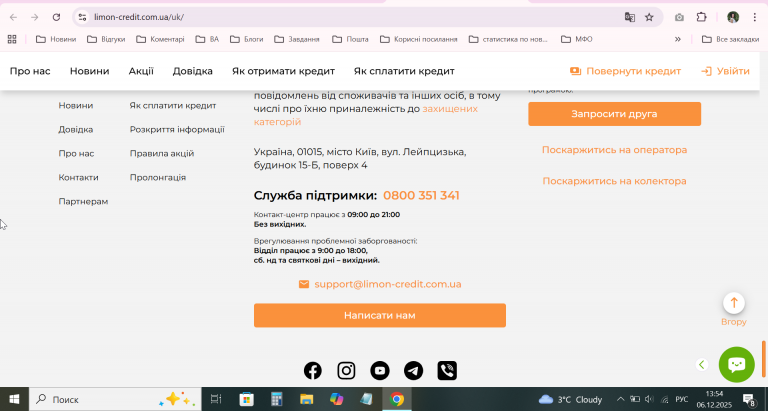Screen dimensions: 768x411
Task: Open the Корисні посилання bookmarks folder
Action: coord(419,39)
